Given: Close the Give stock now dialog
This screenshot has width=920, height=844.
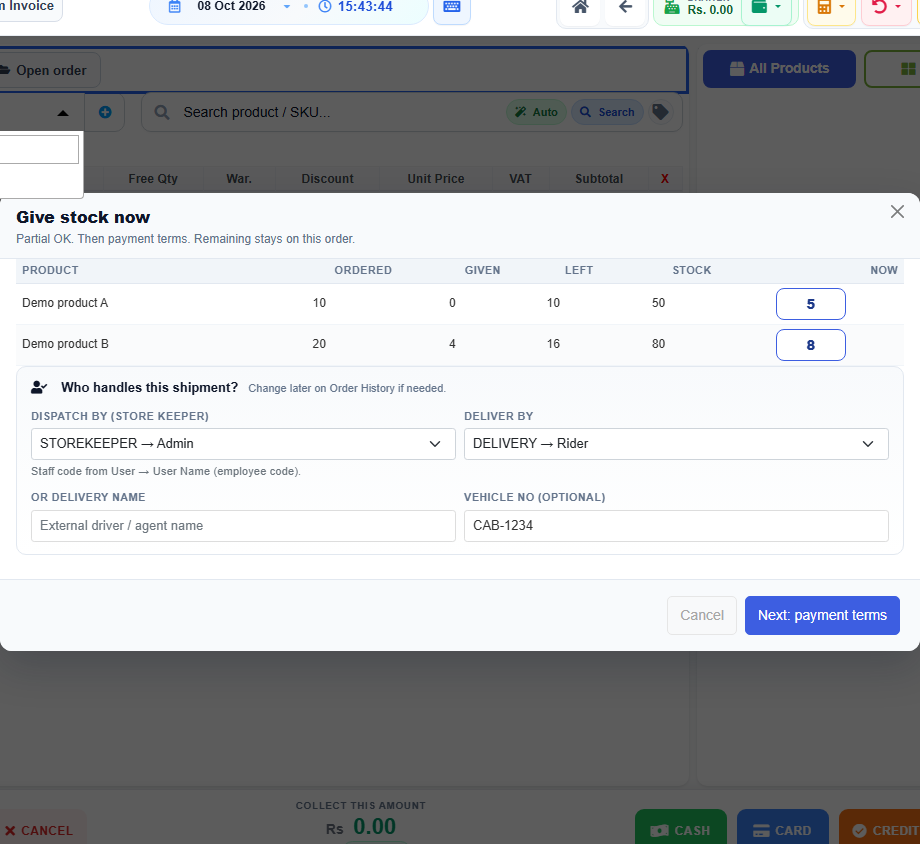Looking at the screenshot, I should tap(897, 212).
